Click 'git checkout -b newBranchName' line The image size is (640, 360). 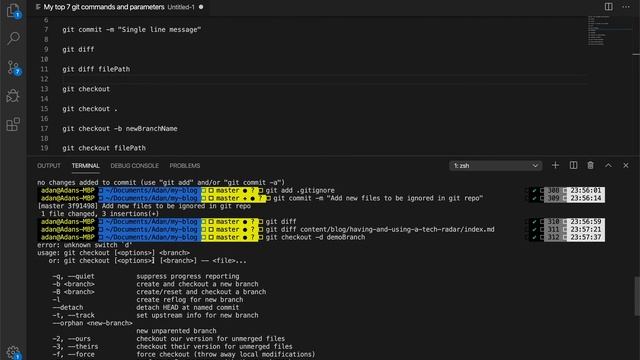(x=120, y=129)
